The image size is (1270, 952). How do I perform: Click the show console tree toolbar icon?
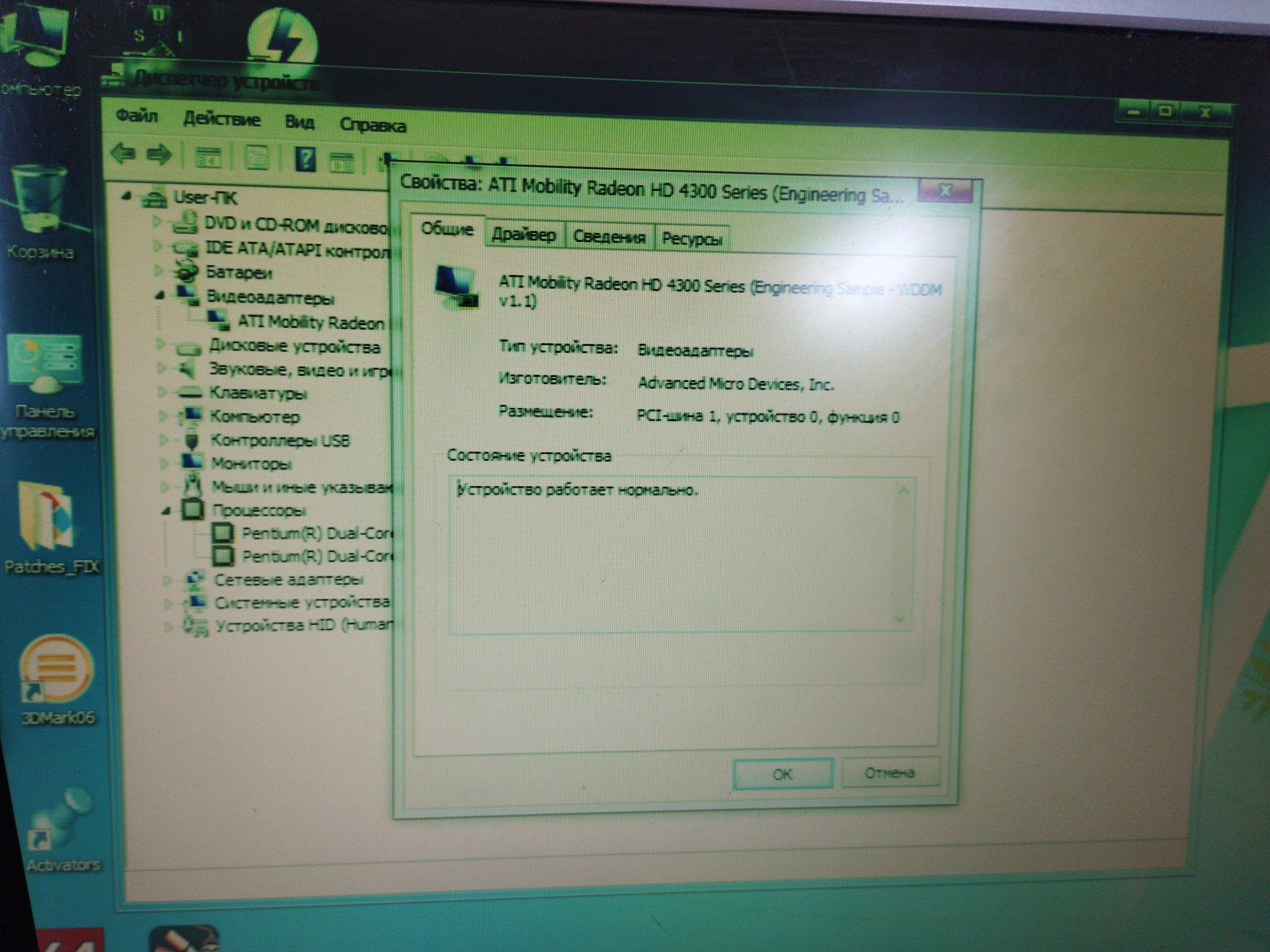pyautogui.click(x=209, y=157)
